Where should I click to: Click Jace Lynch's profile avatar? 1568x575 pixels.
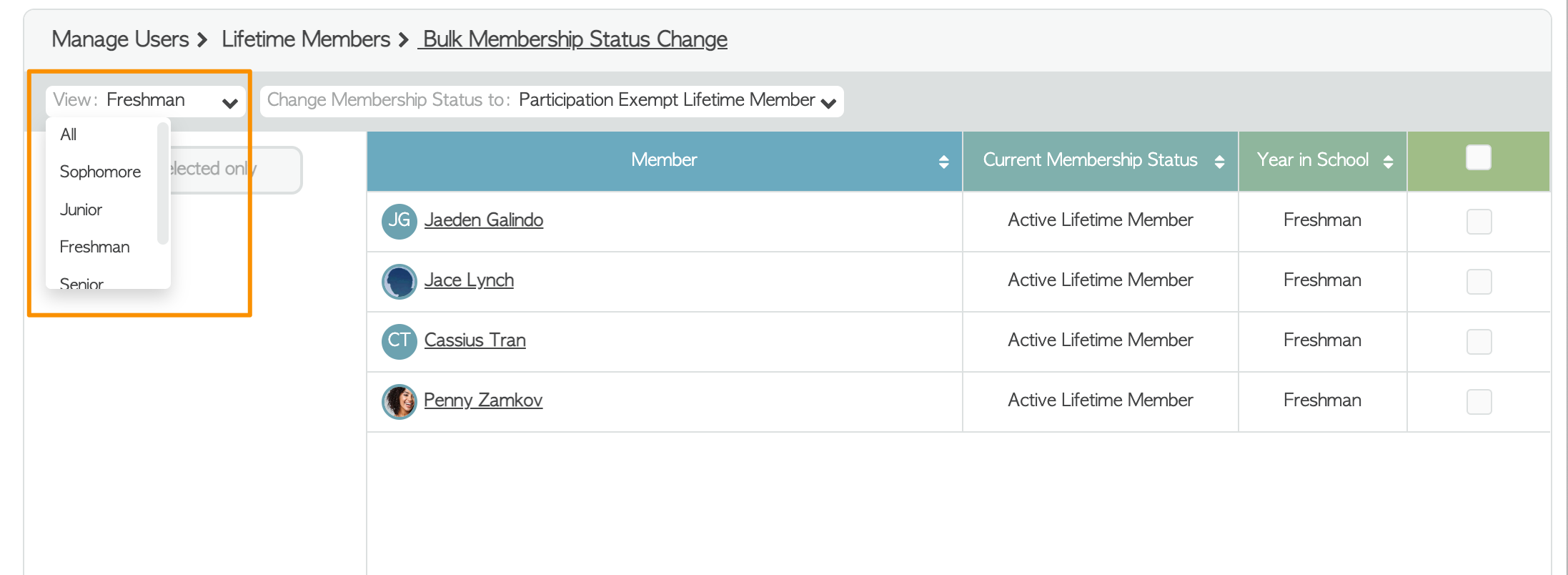pyautogui.click(x=399, y=281)
